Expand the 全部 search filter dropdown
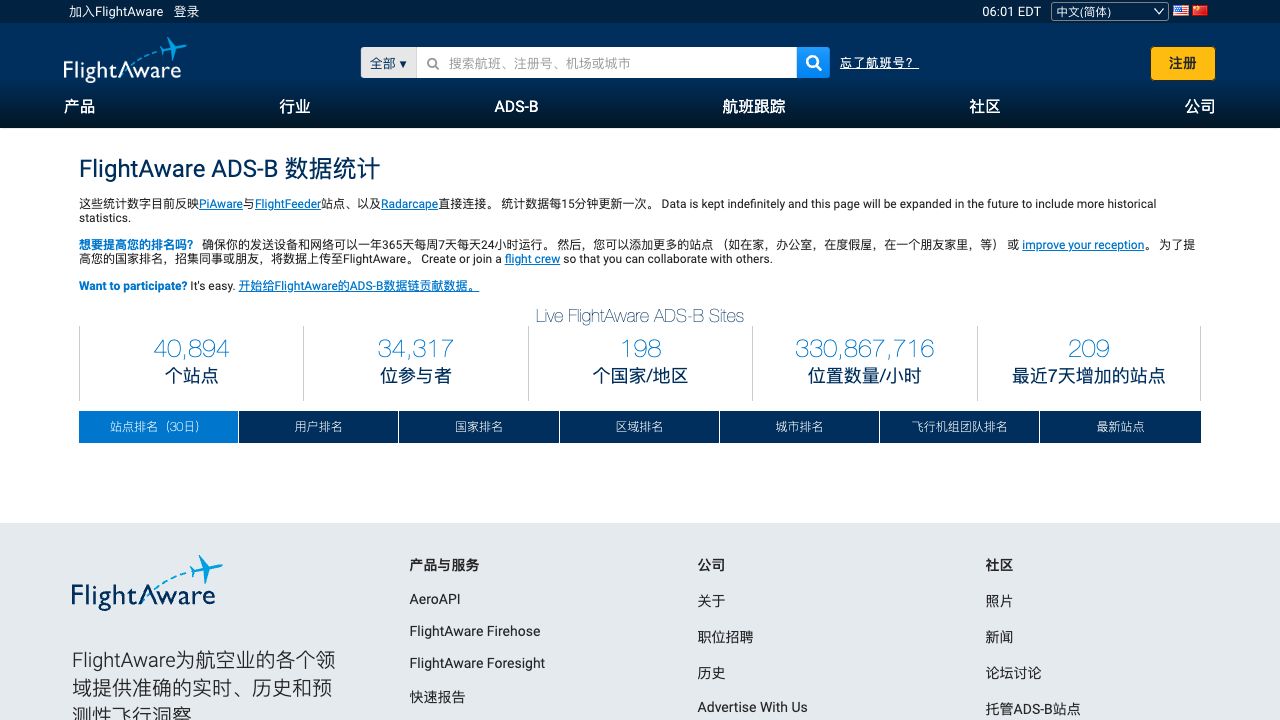Screen dimensions: 1280x720 [x=388, y=63]
